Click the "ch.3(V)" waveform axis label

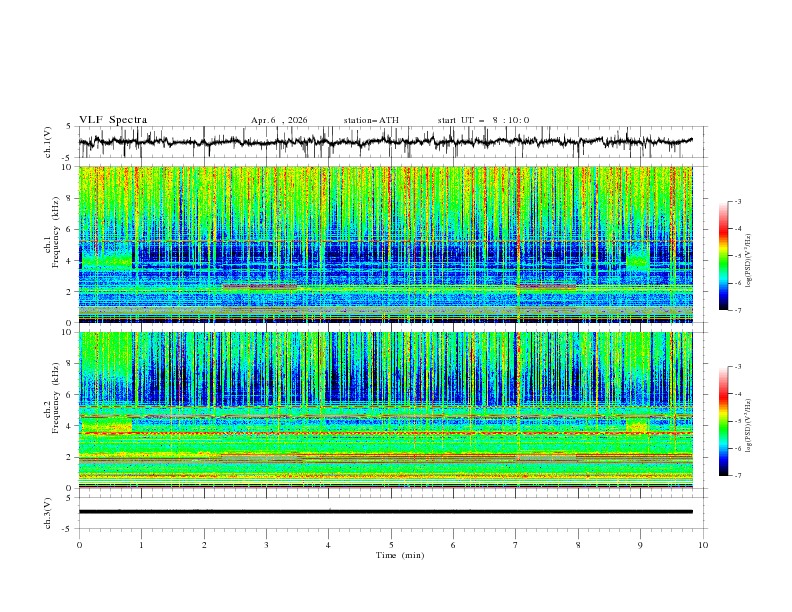[x=48, y=513]
